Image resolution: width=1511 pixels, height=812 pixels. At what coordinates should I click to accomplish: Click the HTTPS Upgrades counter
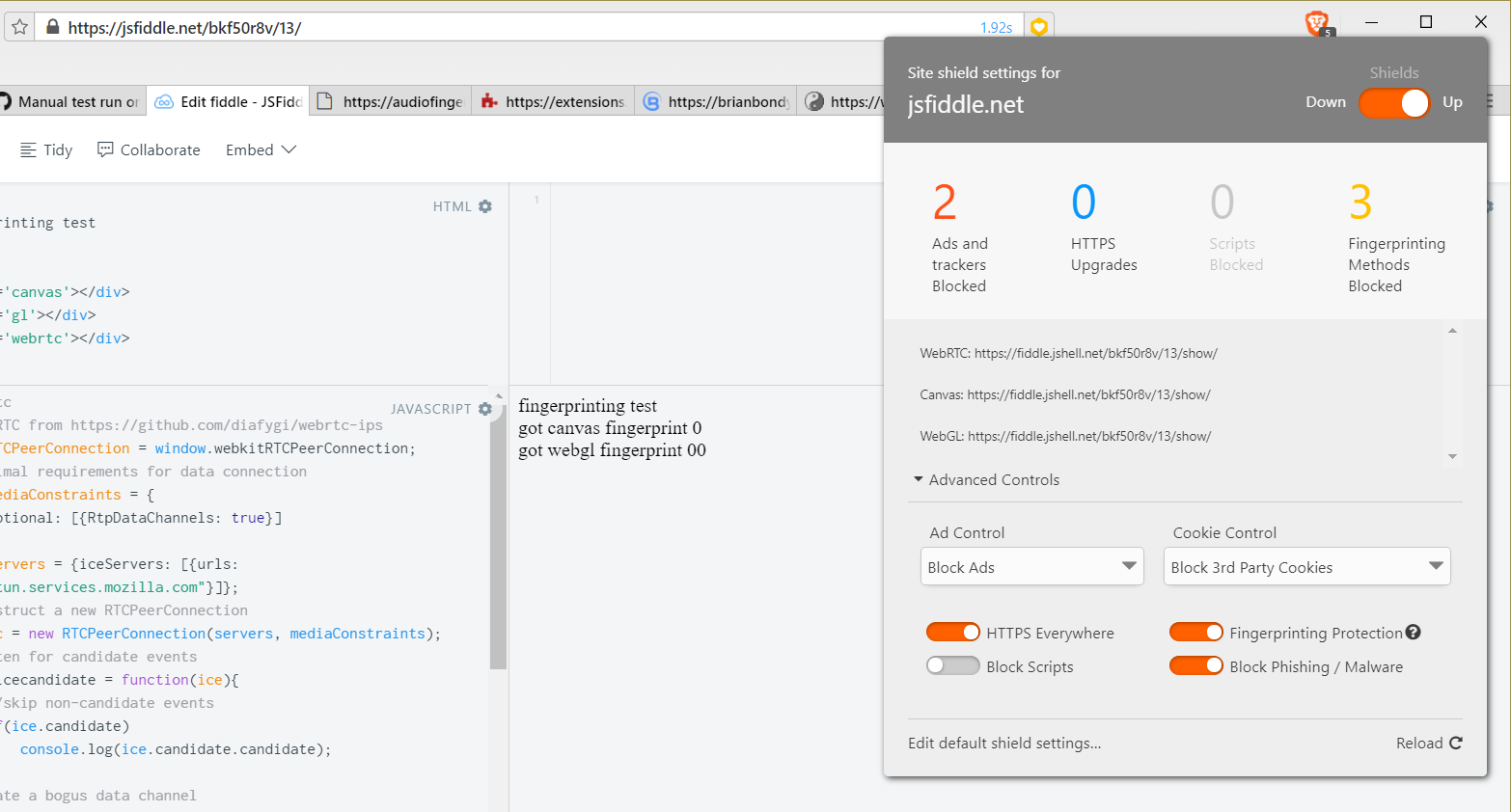[1104, 228]
